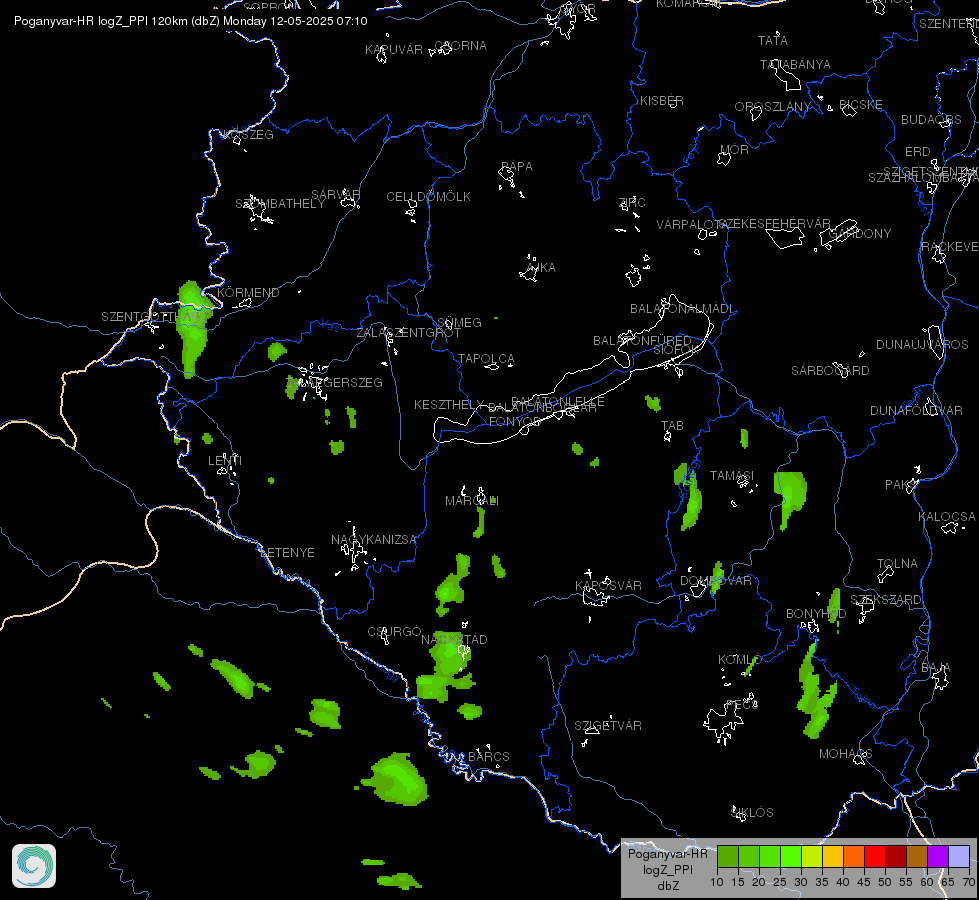
Task: Click the KISBÉR city label
Action: (662, 101)
